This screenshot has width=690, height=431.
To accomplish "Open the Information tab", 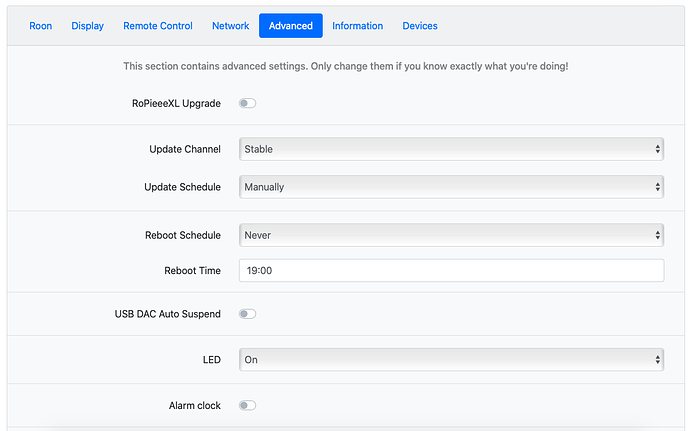I will [x=357, y=26].
